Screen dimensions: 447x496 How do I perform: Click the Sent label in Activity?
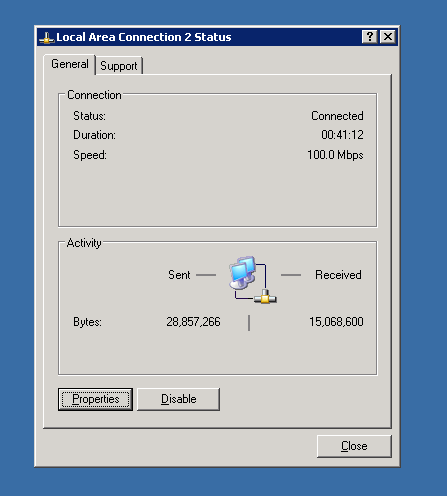point(179,275)
